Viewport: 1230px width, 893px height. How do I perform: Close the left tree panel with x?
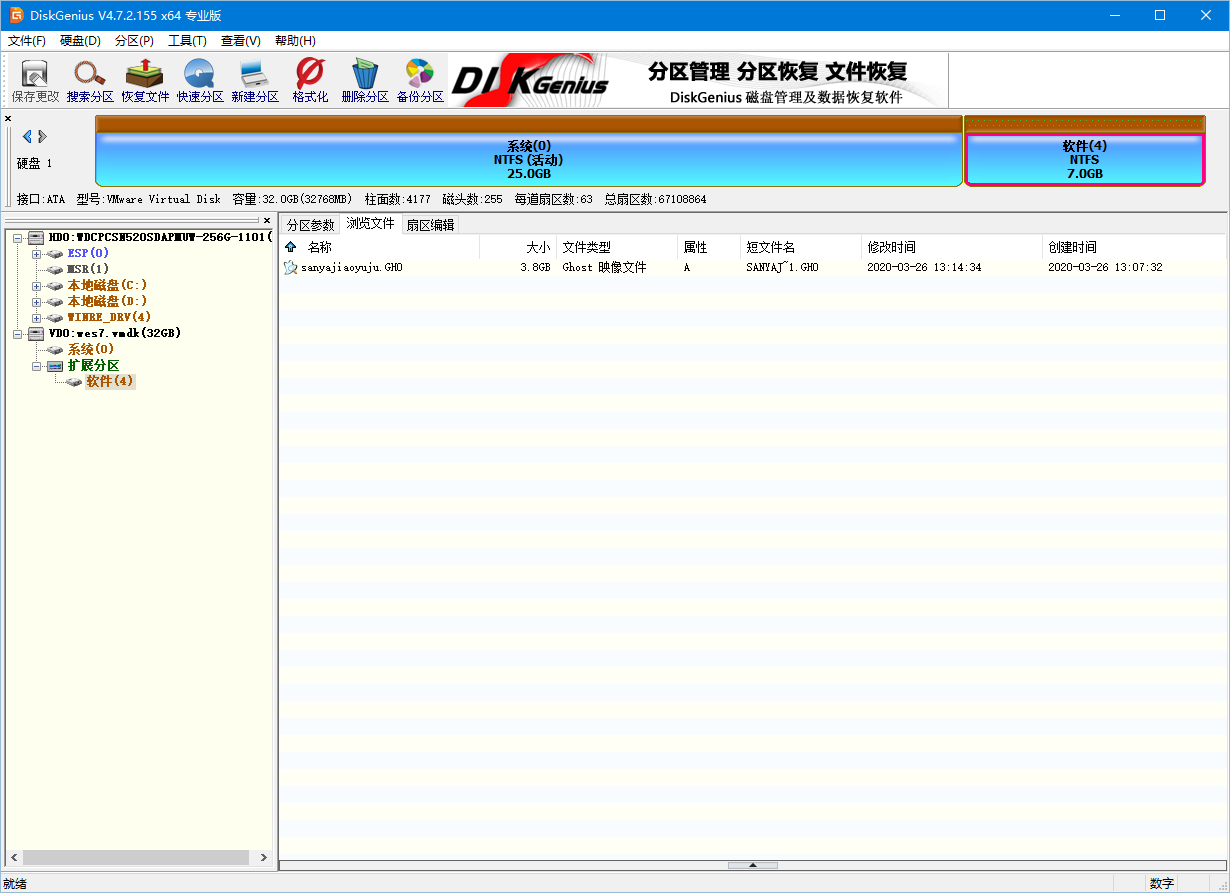pos(266,220)
